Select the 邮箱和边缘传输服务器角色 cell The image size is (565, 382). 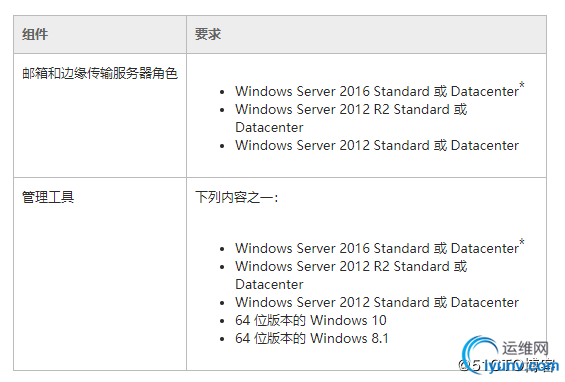[100, 74]
